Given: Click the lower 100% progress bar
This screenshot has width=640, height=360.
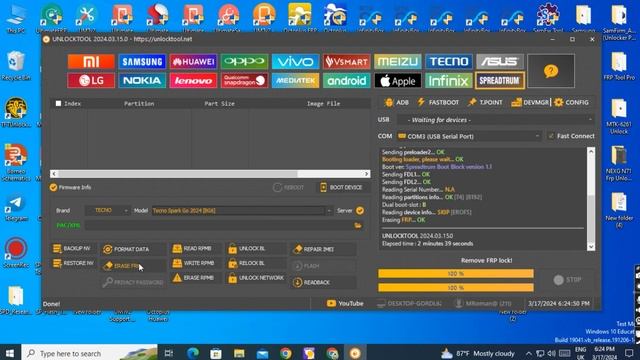Looking at the screenshot, I should (x=456, y=288).
